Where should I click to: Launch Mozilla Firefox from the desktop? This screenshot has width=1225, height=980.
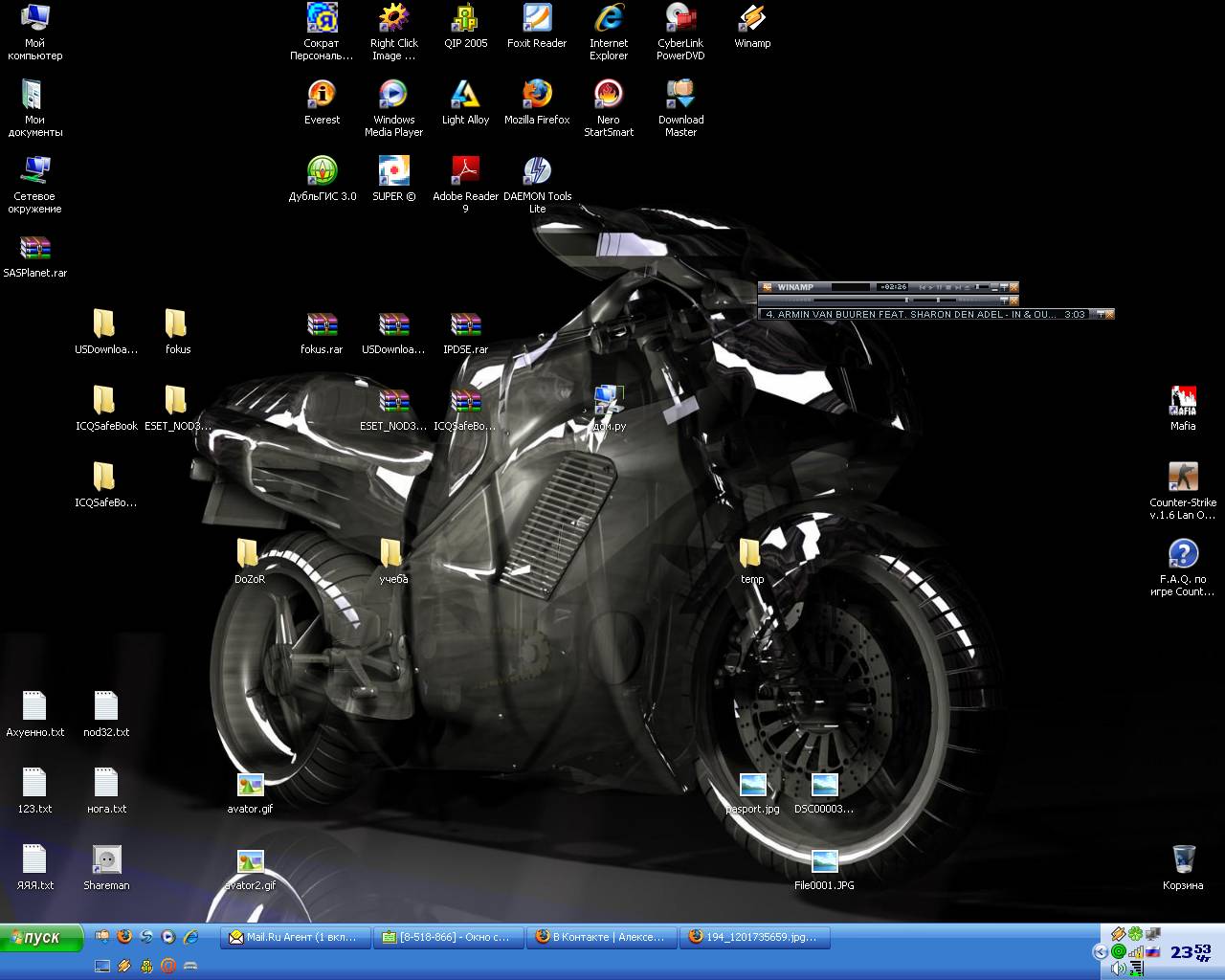pos(537,96)
